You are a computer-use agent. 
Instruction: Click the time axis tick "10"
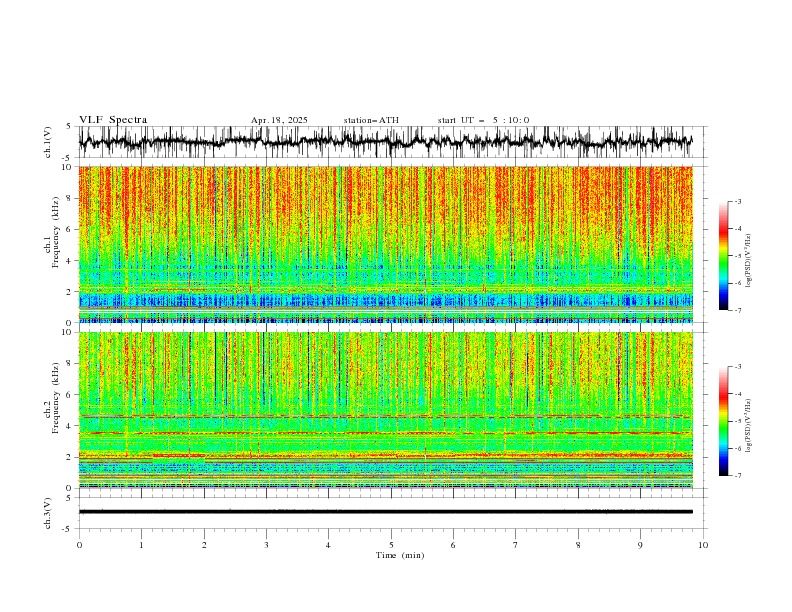pos(703,545)
